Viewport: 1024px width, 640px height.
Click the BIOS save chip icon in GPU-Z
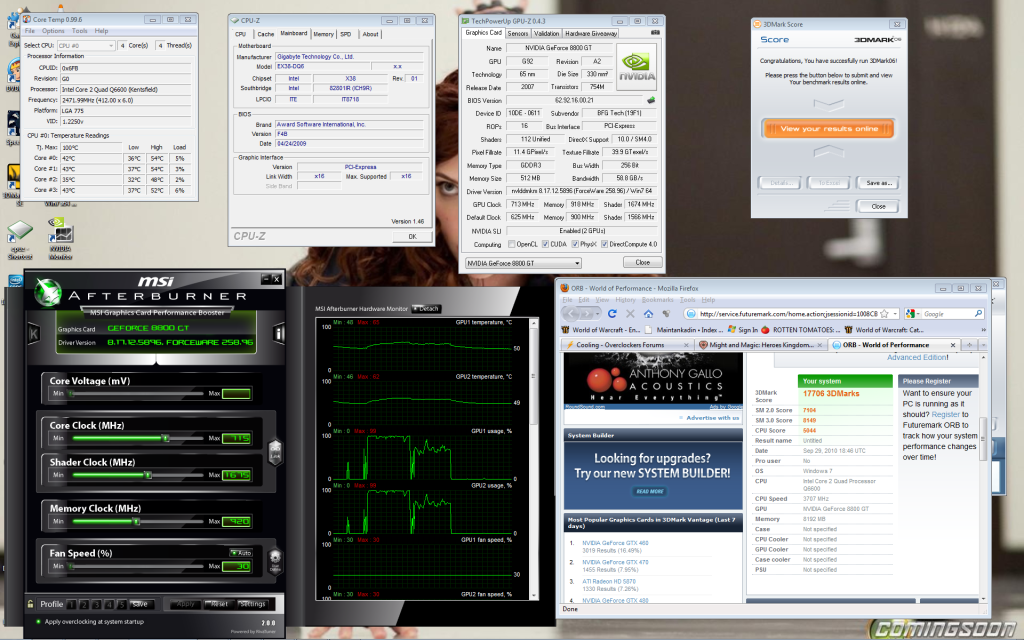(x=650, y=101)
